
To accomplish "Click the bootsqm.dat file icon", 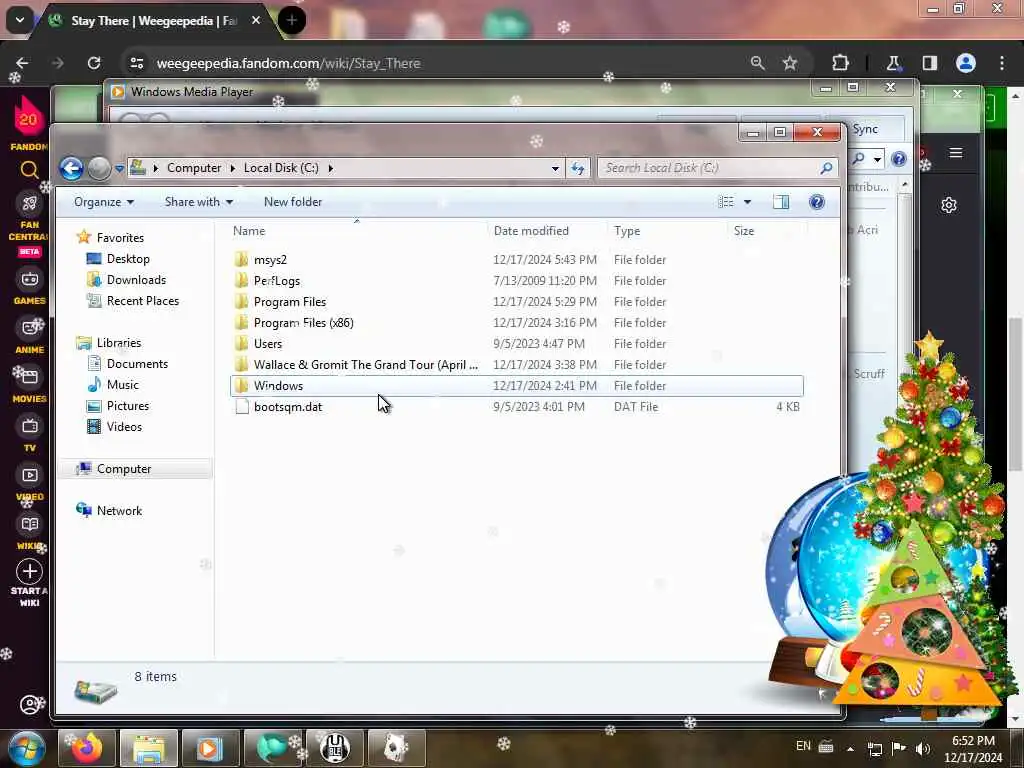I will click(x=242, y=407).
